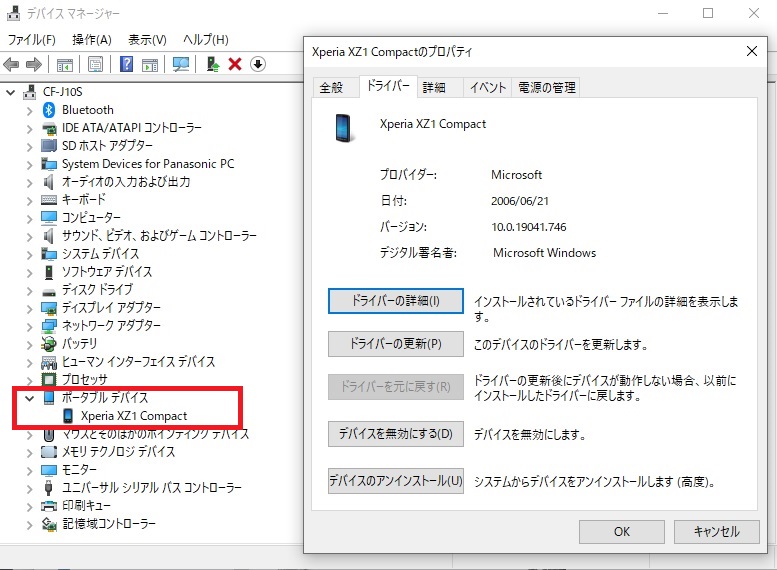
Task: Click the Forward arrow toolbar icon
Action: coord(34,64)
